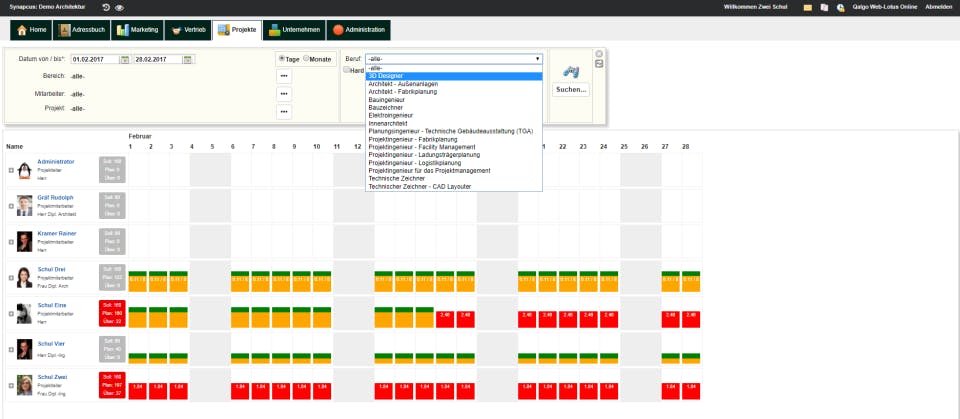
Task: Choose 3D Designer from Beruf list
Action: click(454, 76)
